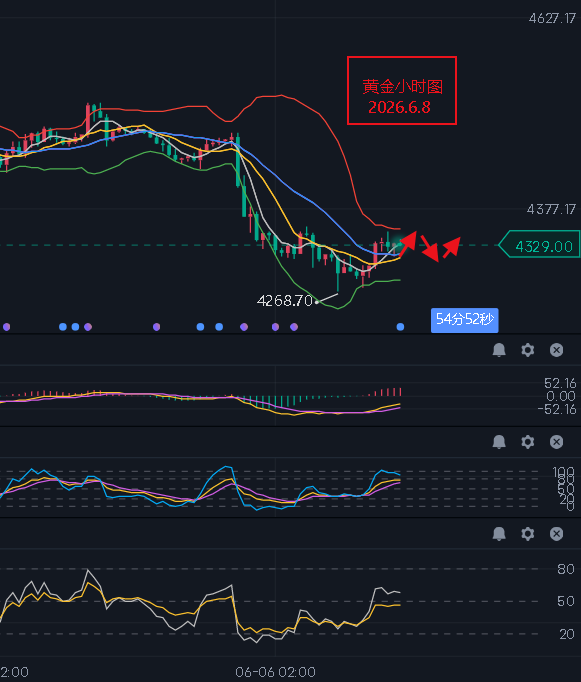Click the RSI 80 level label

pos(566,569)
